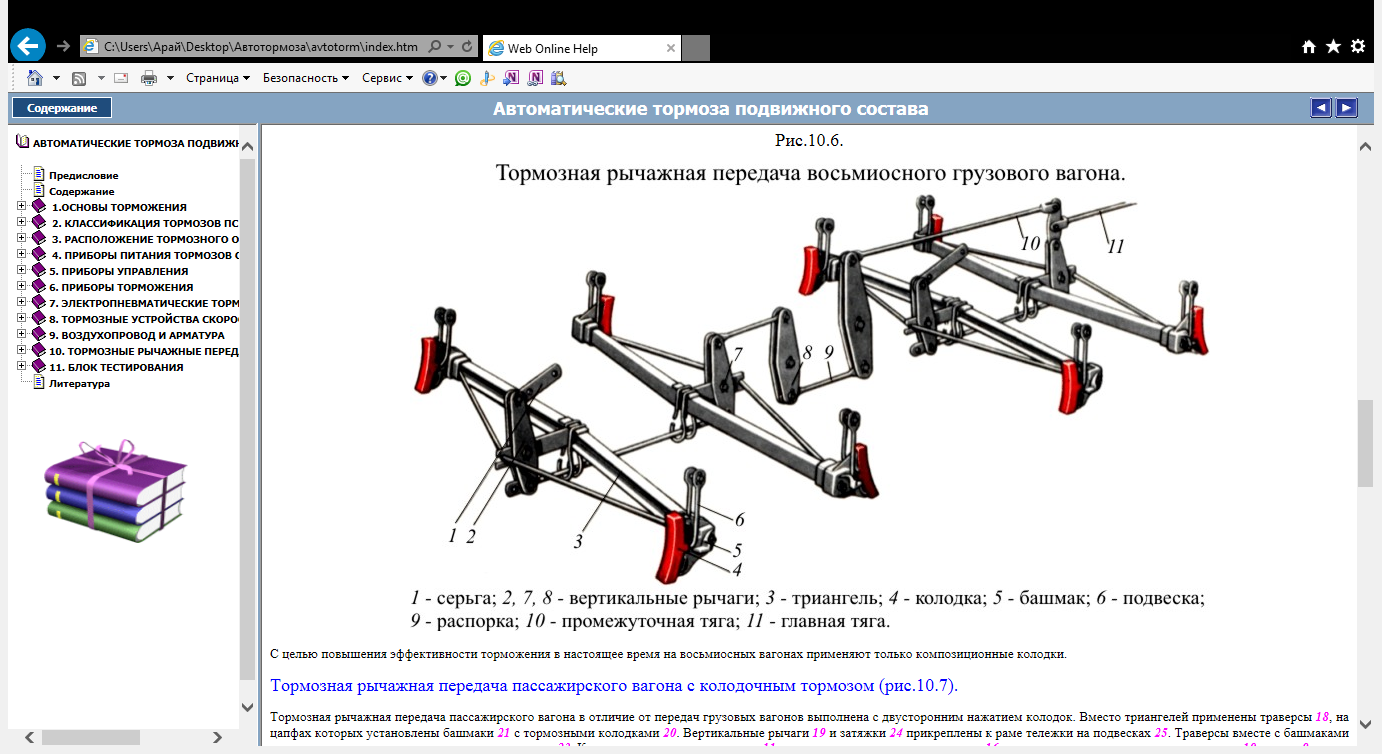Close the Web Online Help tab
Viewport: 1382px width, 754px height.
[671, 47]
